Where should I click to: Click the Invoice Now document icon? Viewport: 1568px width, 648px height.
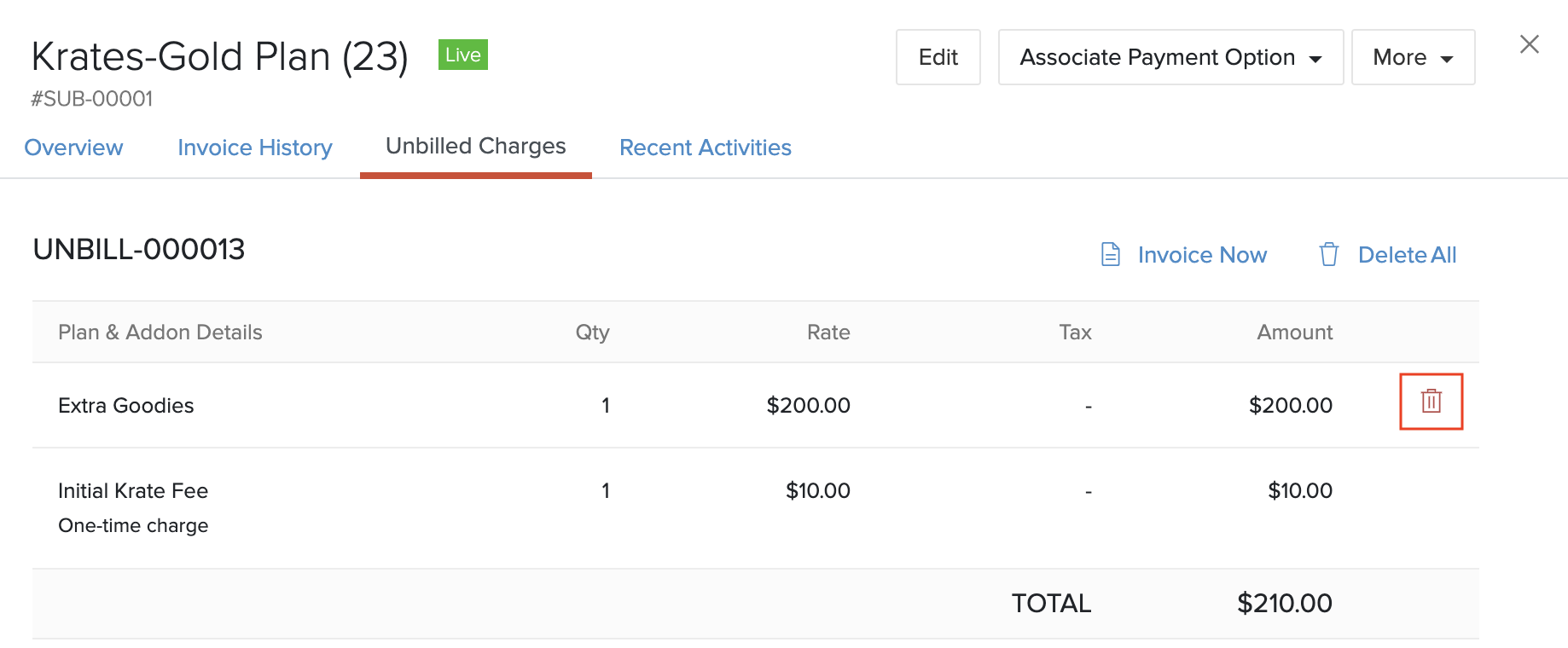coord(1110,255)
